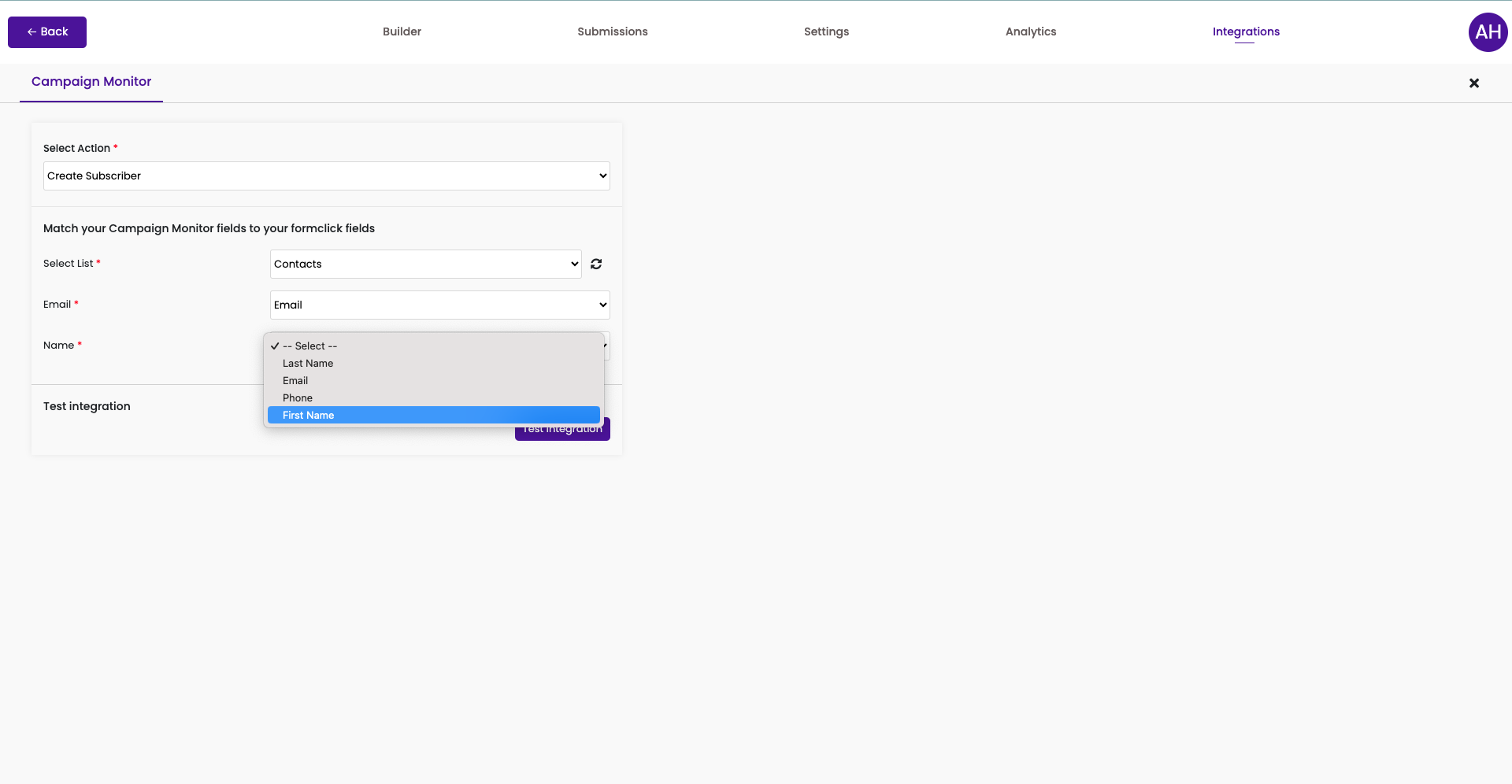Click the refresh list icon beside Contacts
Screen dimensions: 1512x784
596,264
